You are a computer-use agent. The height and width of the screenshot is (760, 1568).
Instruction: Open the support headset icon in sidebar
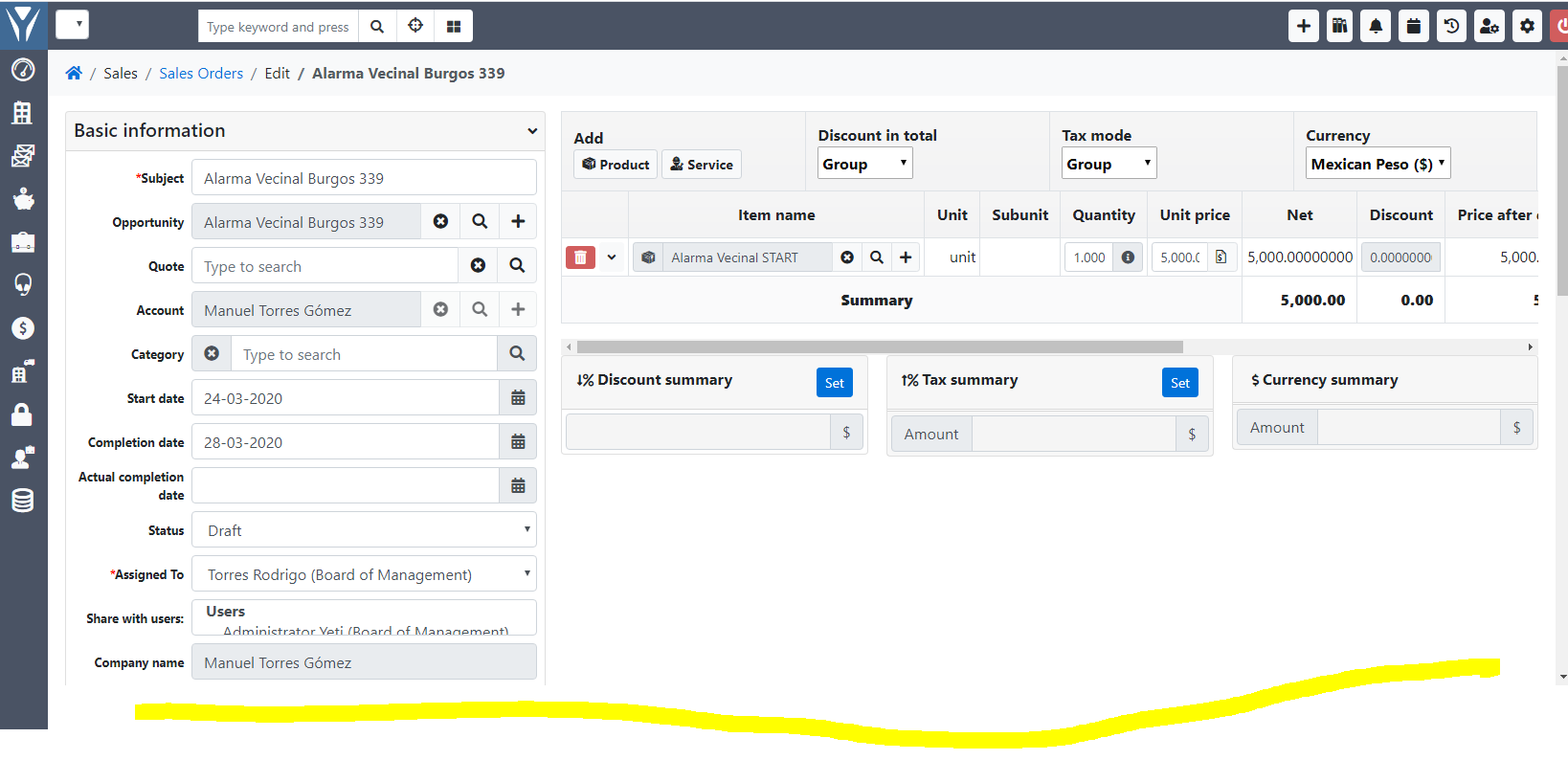pos(23,284)
